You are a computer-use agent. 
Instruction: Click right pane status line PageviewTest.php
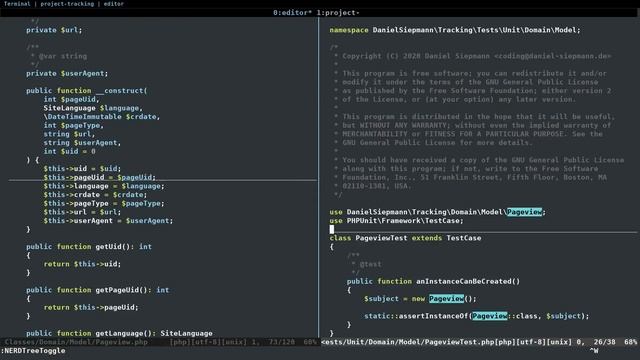(x=480, y=342)
